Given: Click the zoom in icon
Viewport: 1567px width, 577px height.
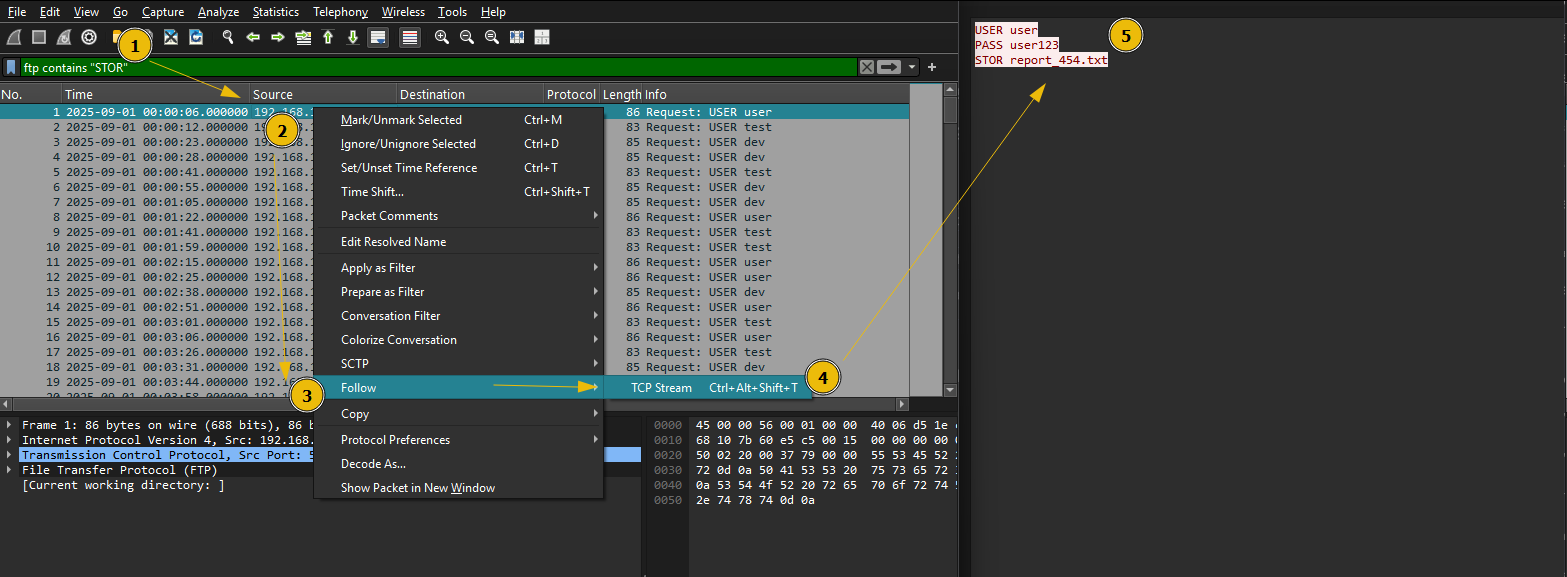Looking at the screenshot, I should pyautogui.click(x=442, y=37).
